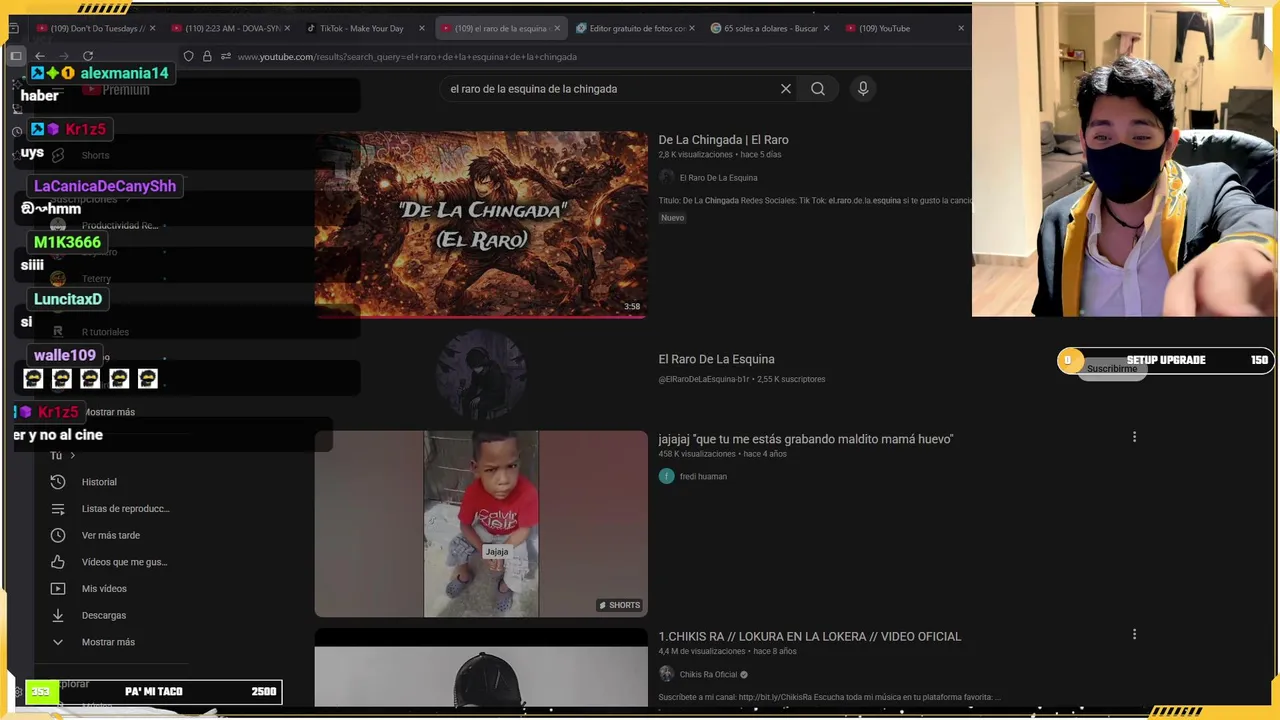Image resolution: width=1280 pixels, height=720 pixels.
Task: Close the TikTok - Make Your Day tab
Action: 421,28
